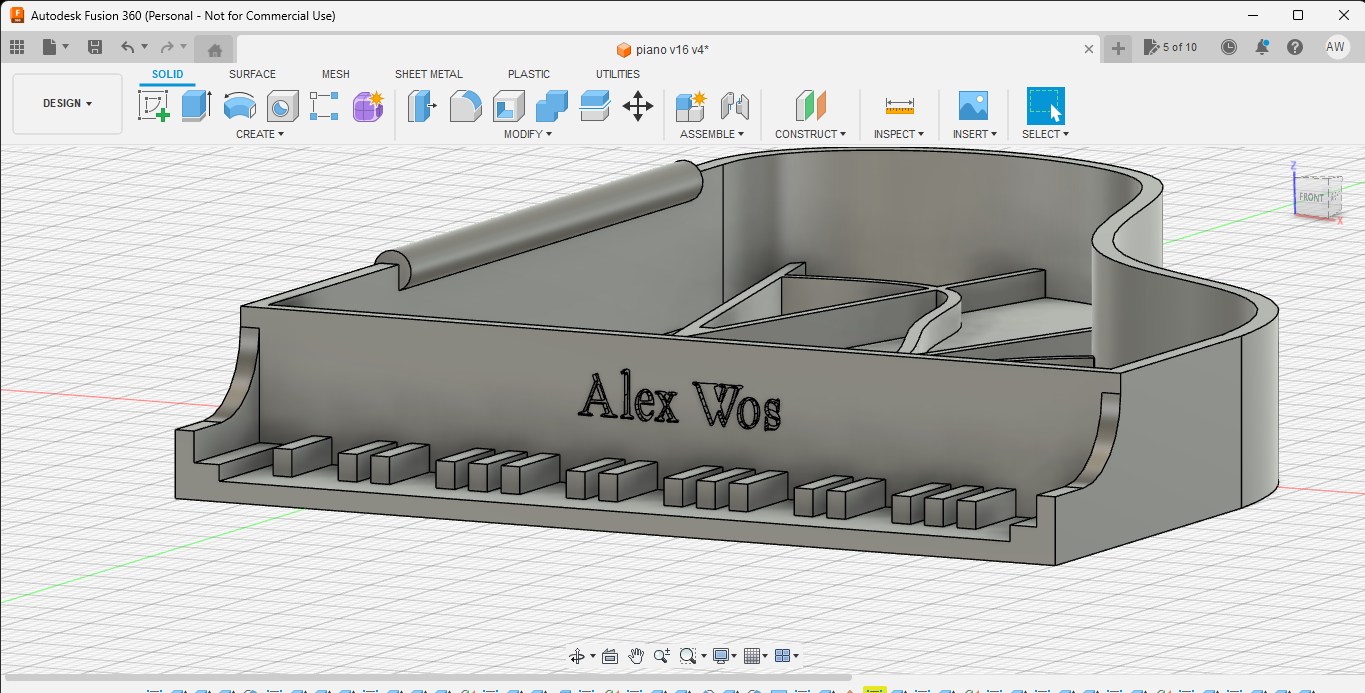Image resolution: width=1365 pixels, height=693 pixels.
Task: Activate the Shell tool
Action: pyautogui.click(x=508, y=106)
